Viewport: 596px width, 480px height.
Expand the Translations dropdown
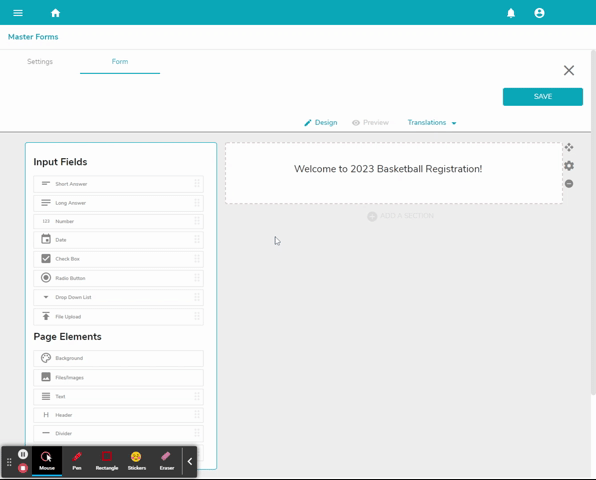432,122
